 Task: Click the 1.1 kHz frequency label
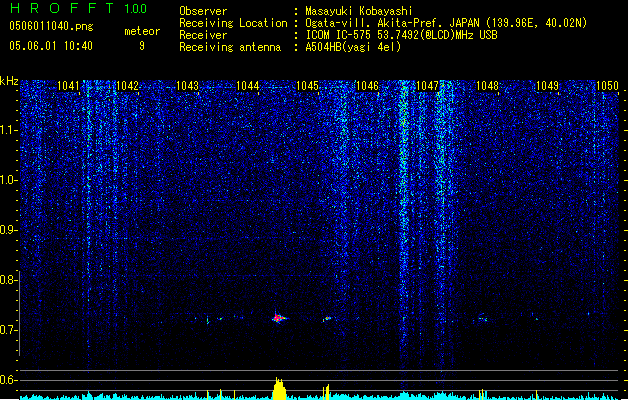pyautogui.click(x=8, y=130)
